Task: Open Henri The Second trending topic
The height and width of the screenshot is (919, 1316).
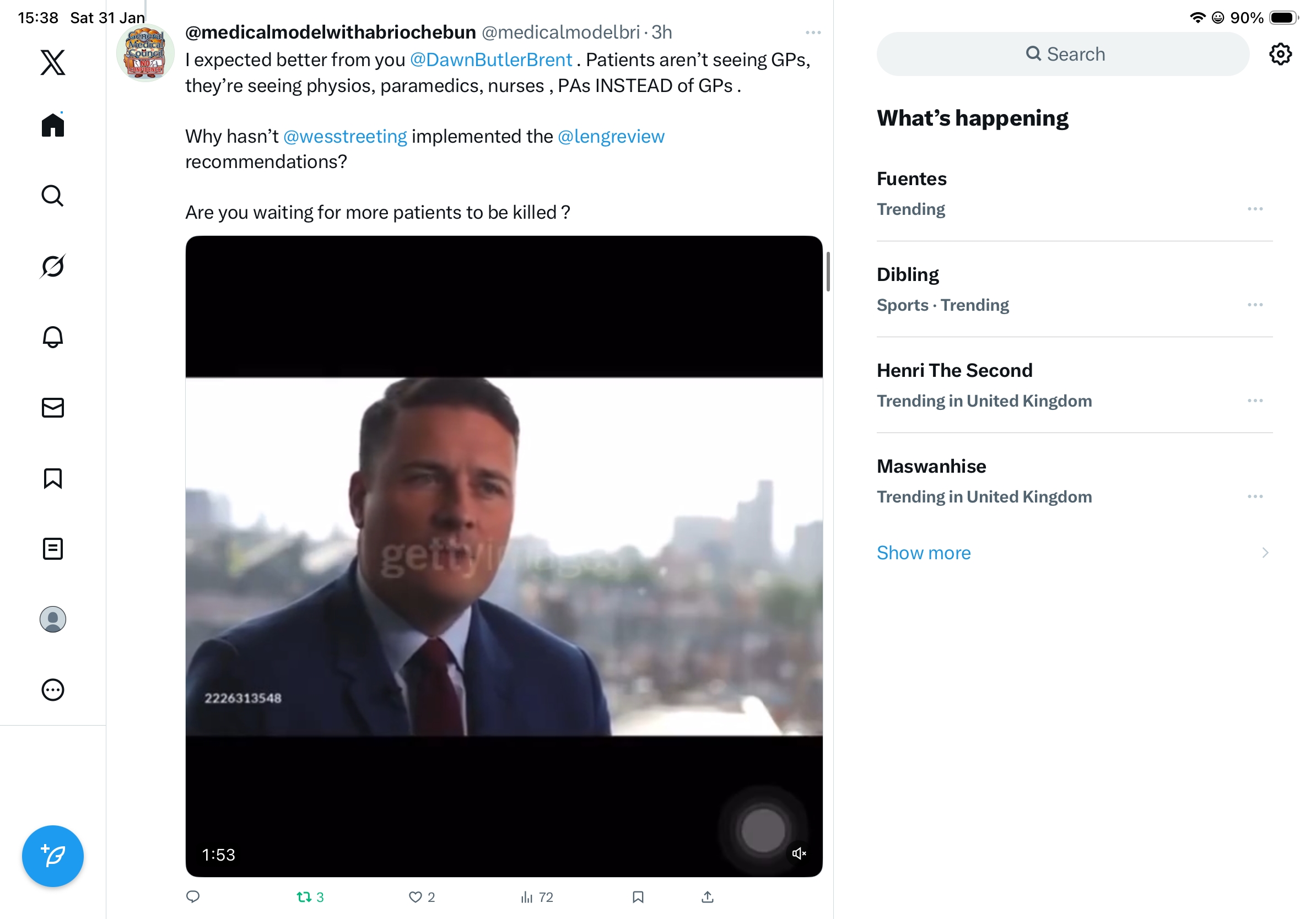Action: (954, 371)
